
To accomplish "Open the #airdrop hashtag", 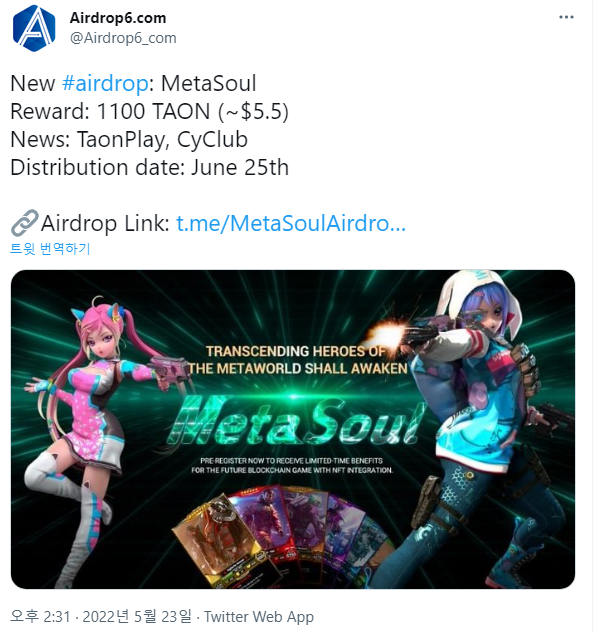I will [x=105, y=83].
